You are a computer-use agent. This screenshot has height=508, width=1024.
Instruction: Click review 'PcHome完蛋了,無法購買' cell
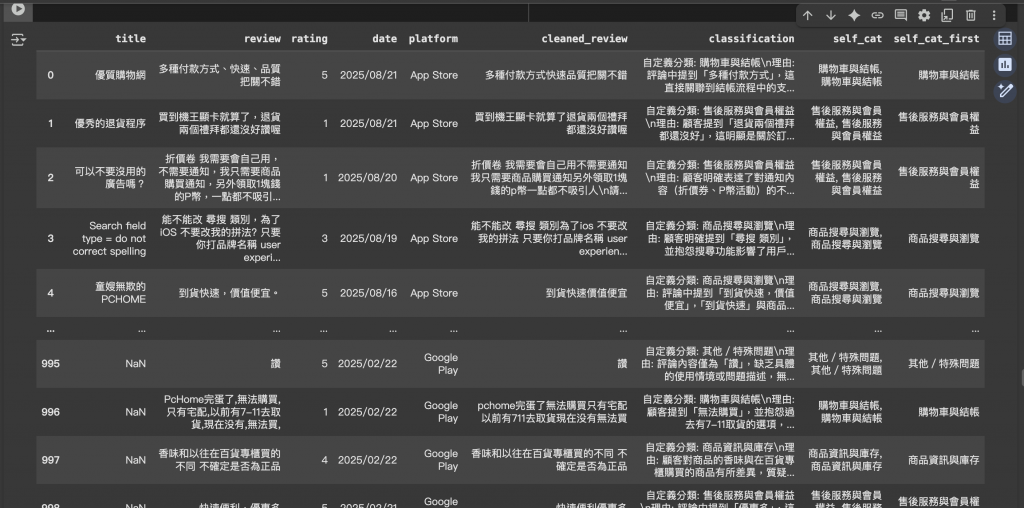222,412
